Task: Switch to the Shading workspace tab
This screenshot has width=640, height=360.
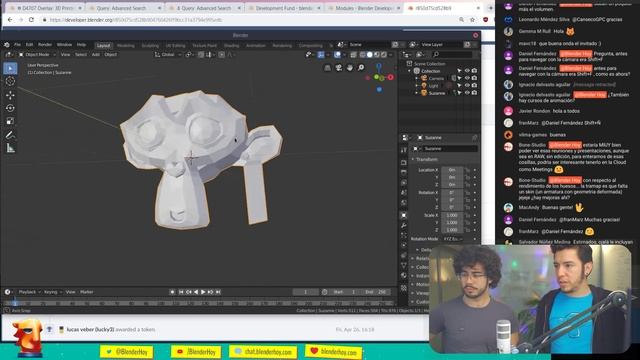Action: [231, 46]
